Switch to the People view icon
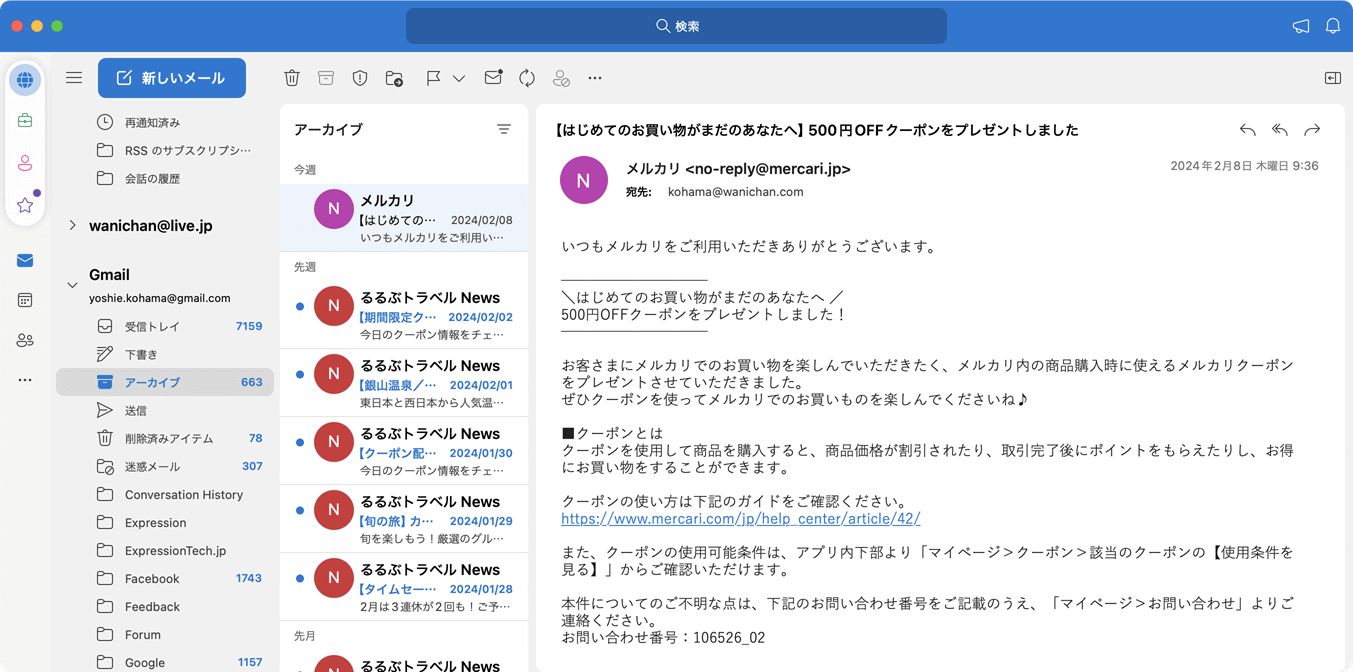This screenshot has height=672, width=1353. 25,341
